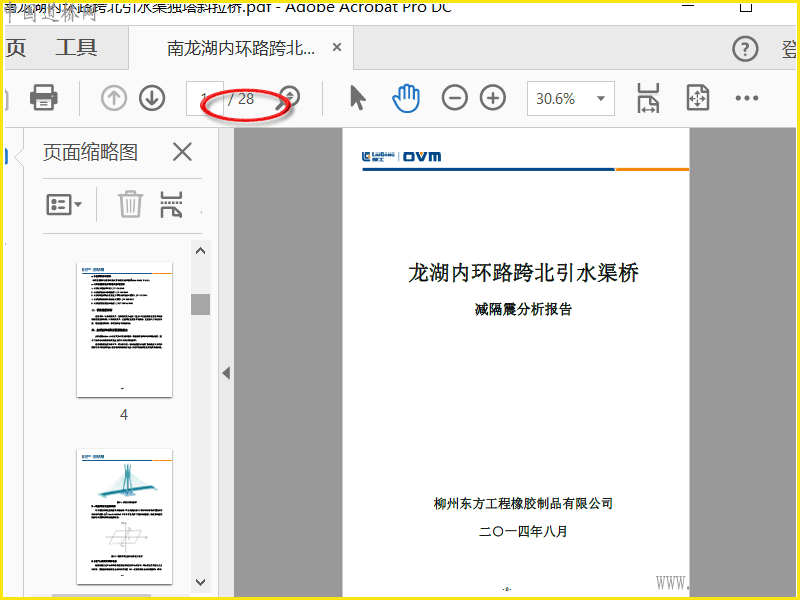800x600 pixels.
Task: Open thumbnail options dropdown menu
Action: click(64, 205)
